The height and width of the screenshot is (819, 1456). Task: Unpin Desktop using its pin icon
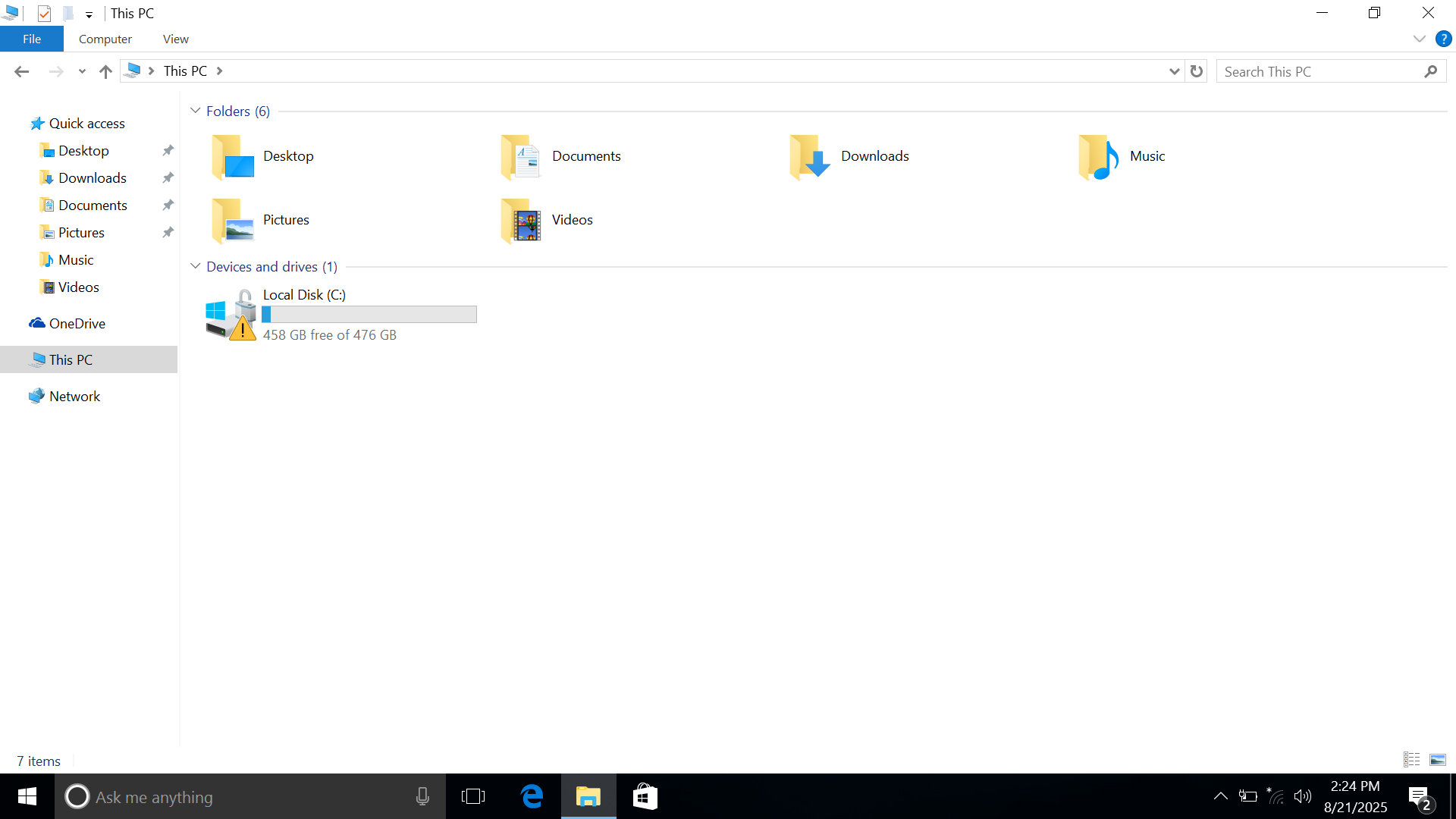pos(168,151)
